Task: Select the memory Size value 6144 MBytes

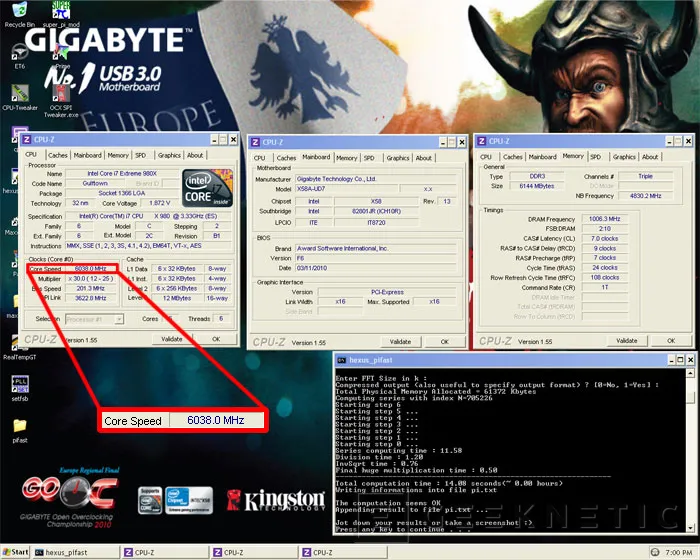Action: pos(537,186)
